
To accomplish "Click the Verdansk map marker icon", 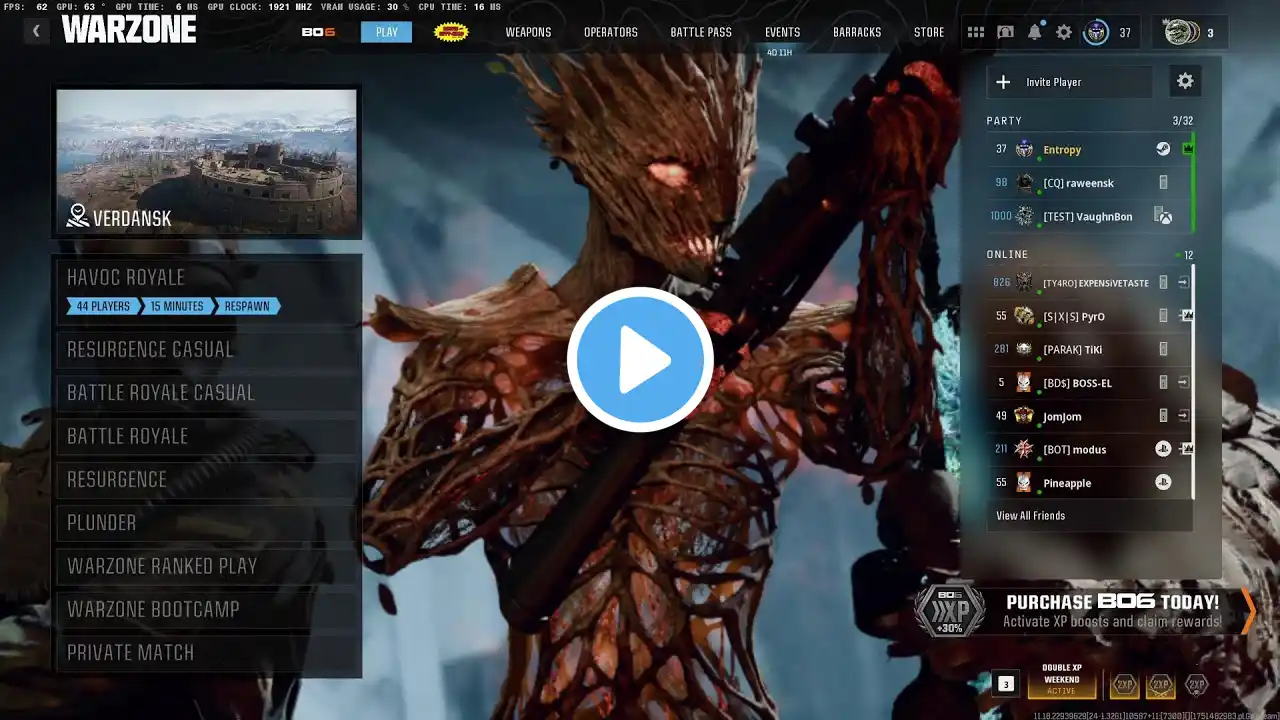I will 78,215.
